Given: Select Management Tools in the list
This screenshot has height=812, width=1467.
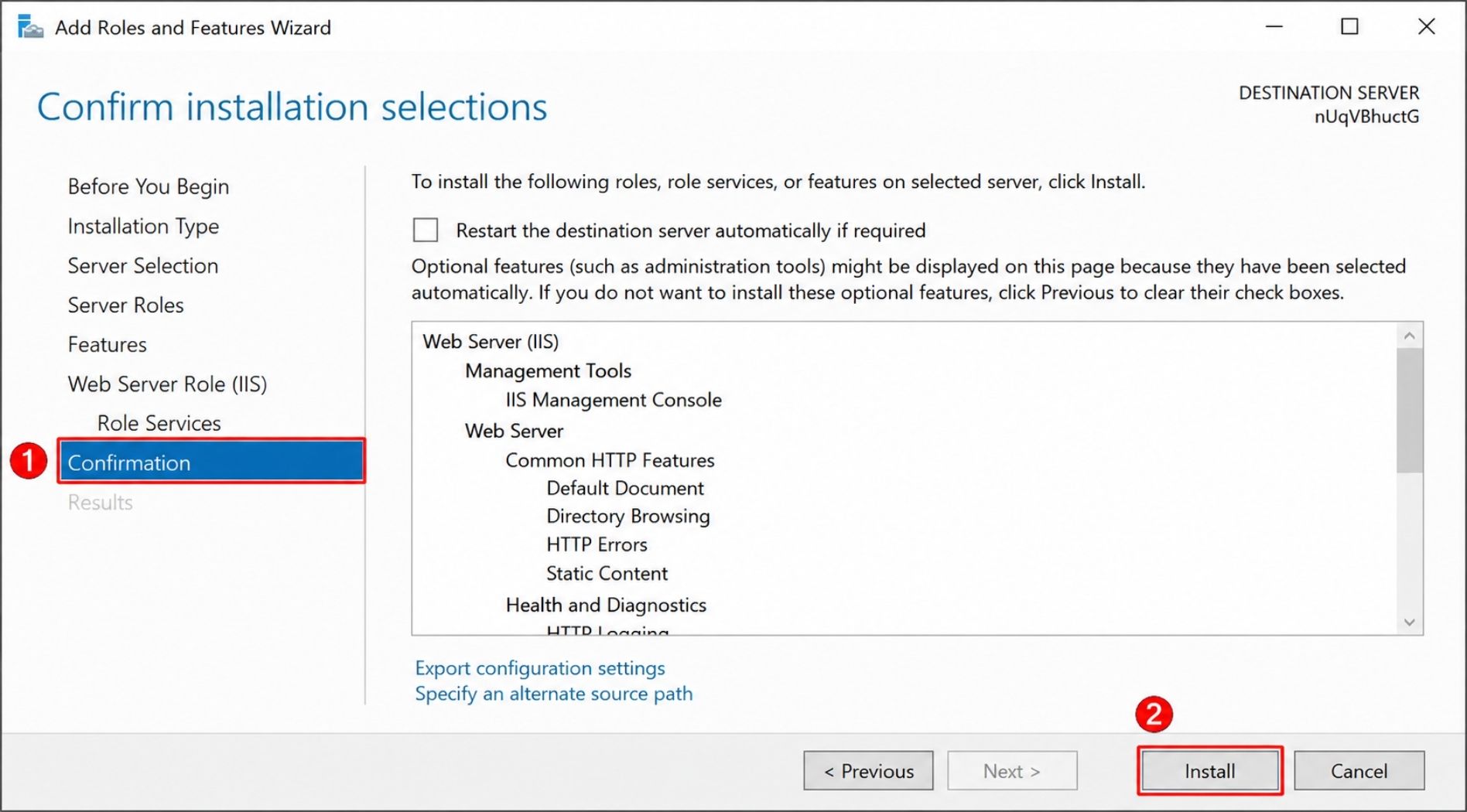Looking at the screenshot, I should 548,370.
